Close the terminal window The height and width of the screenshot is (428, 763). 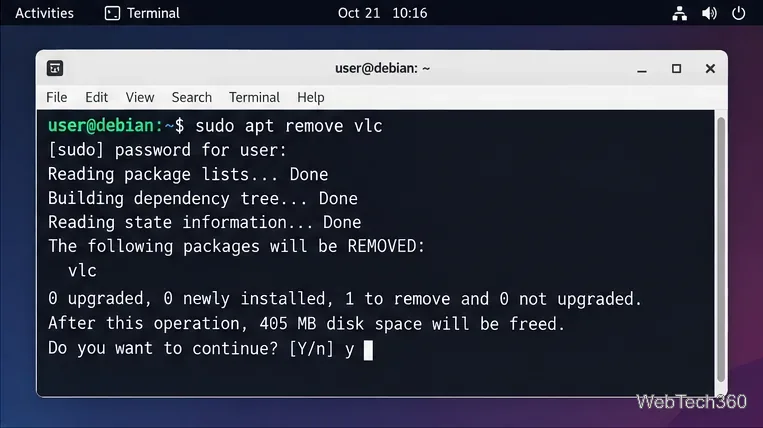pos(710,69)
